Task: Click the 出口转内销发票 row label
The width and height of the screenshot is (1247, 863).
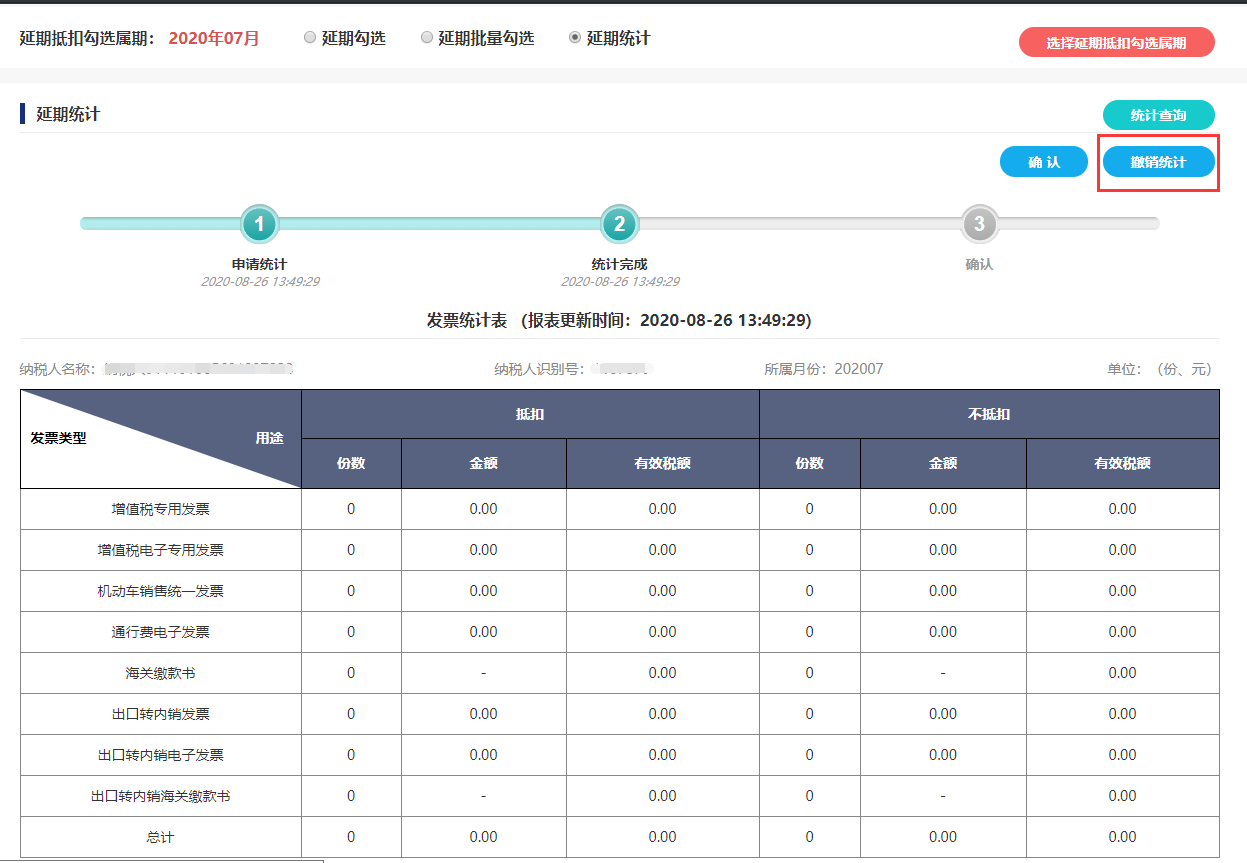Action: coord(161,714)
